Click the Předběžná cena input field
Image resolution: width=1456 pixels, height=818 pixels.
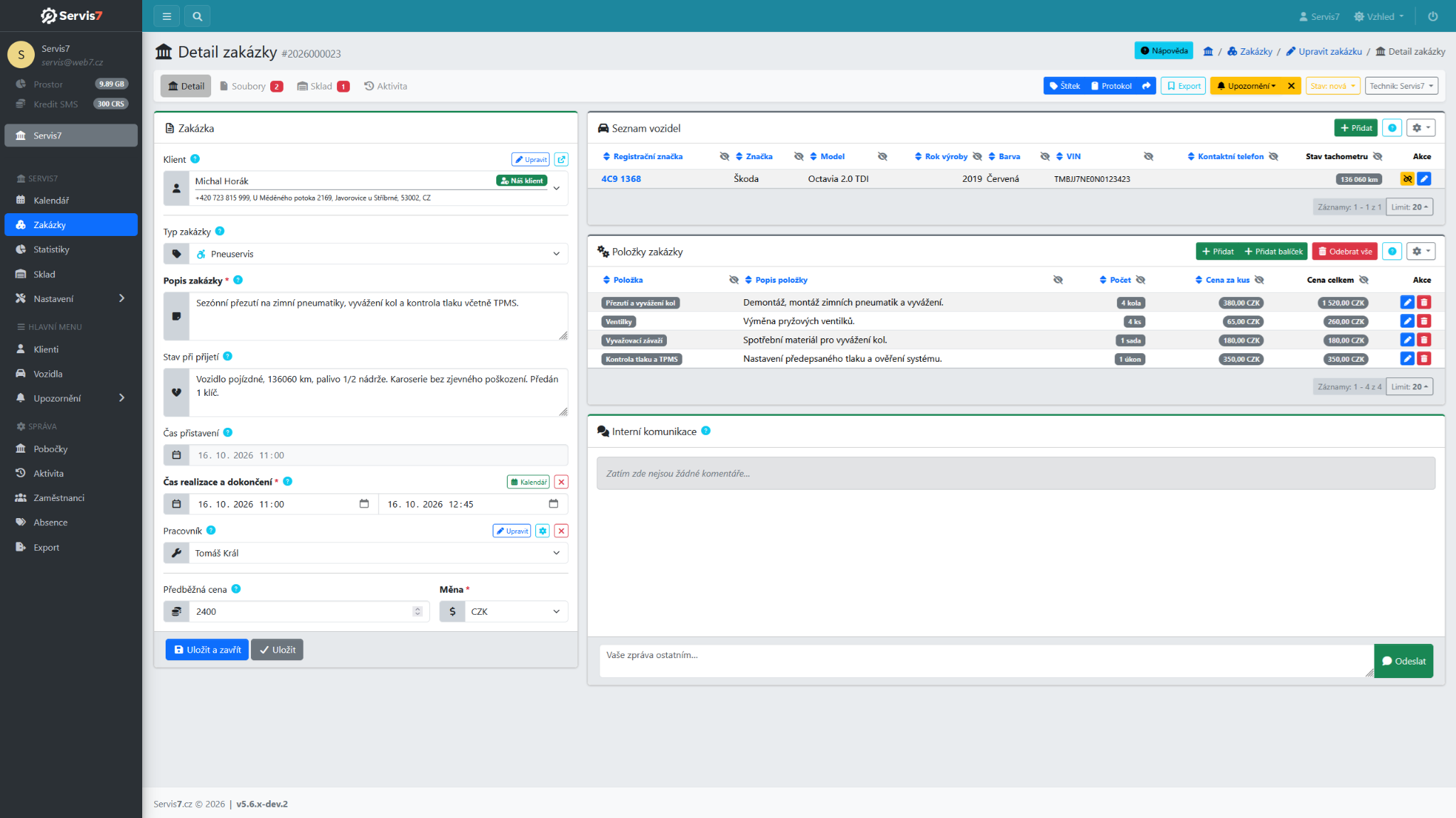(309, 611)
